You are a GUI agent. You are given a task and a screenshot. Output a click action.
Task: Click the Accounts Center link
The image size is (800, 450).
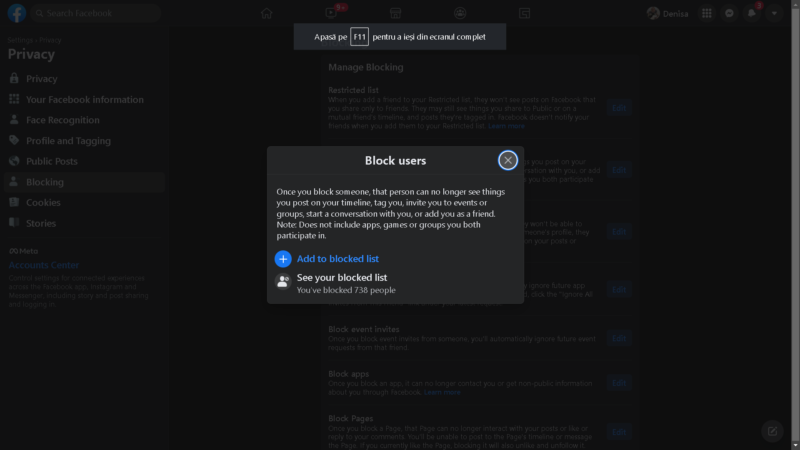point(43,265)
